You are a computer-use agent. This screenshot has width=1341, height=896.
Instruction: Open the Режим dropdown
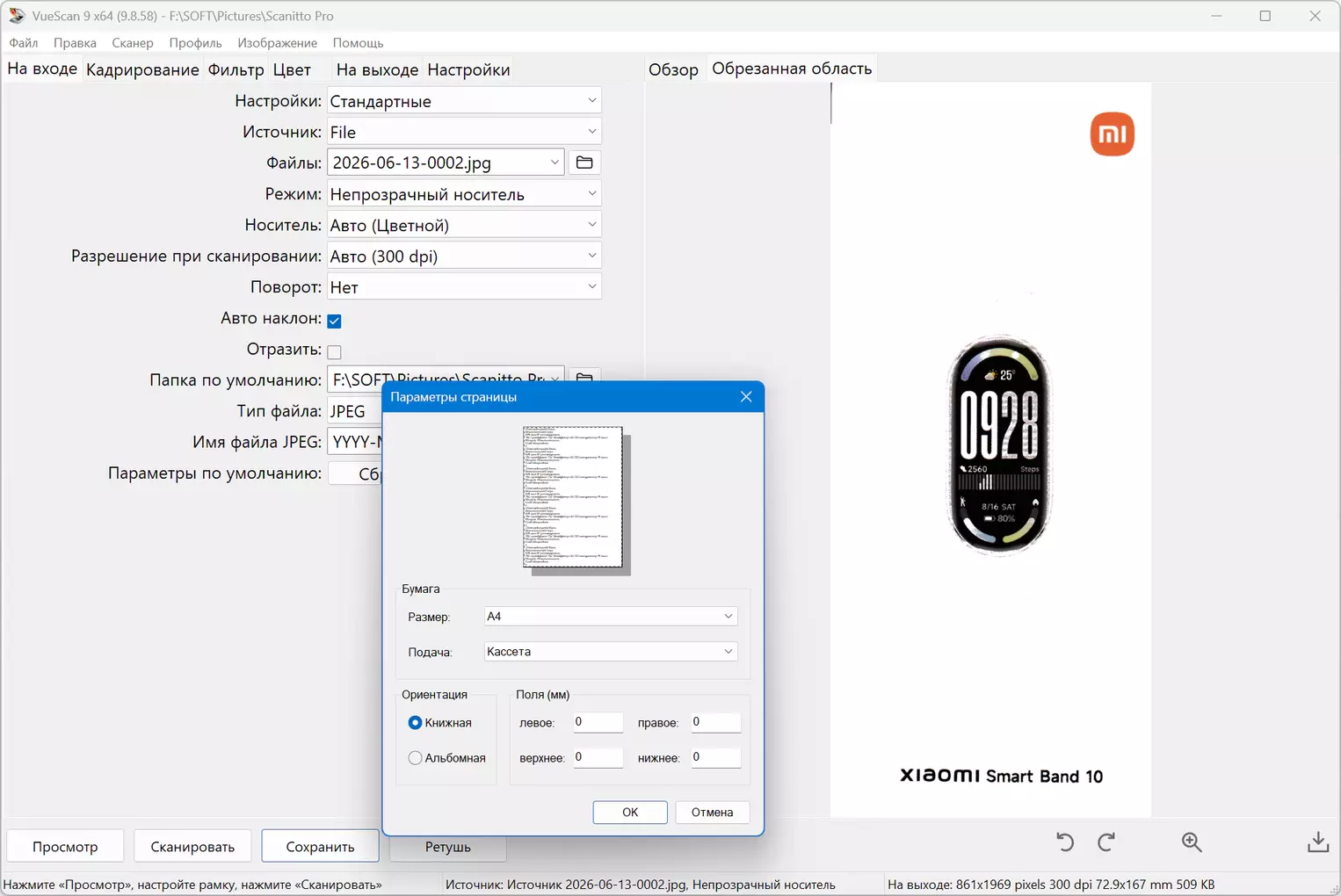(x=464, y=194)
